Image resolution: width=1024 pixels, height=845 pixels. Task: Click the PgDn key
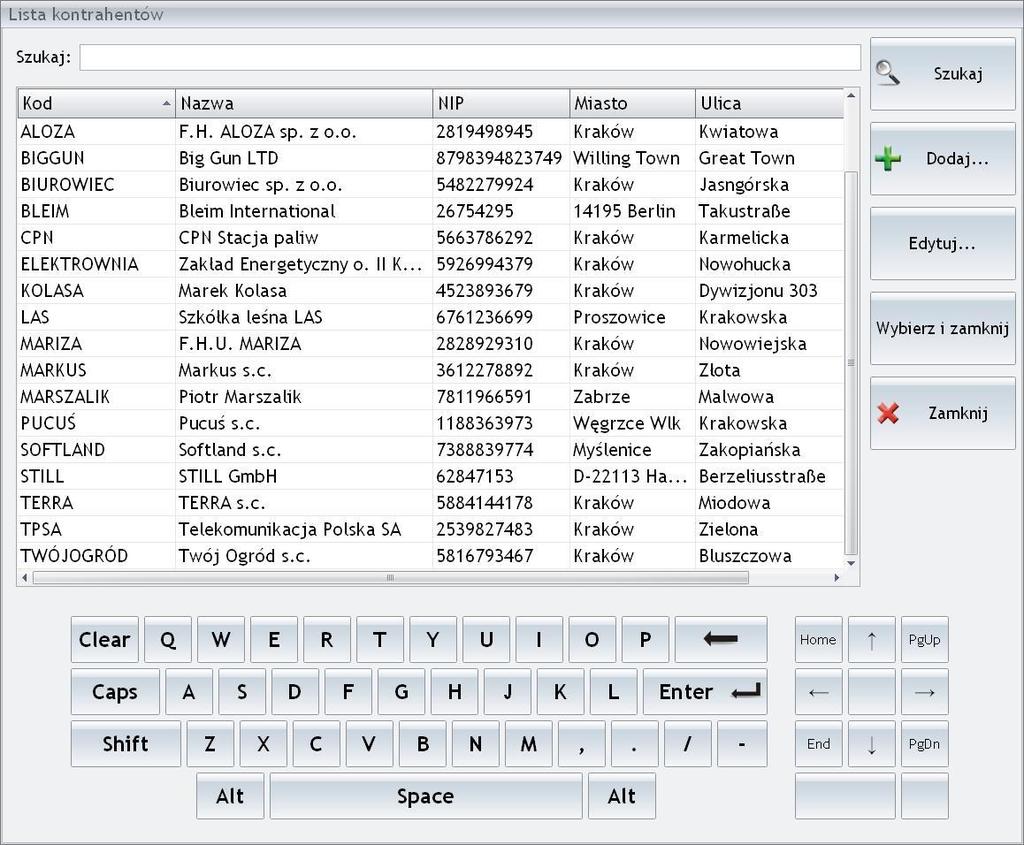[924, 744]
